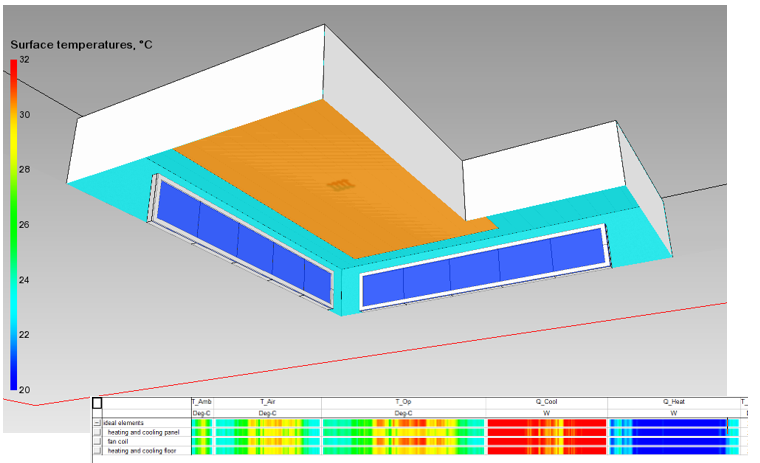Click the table's top-left corner box
Screen dimensions: 760x463
(x=97, y=403)
